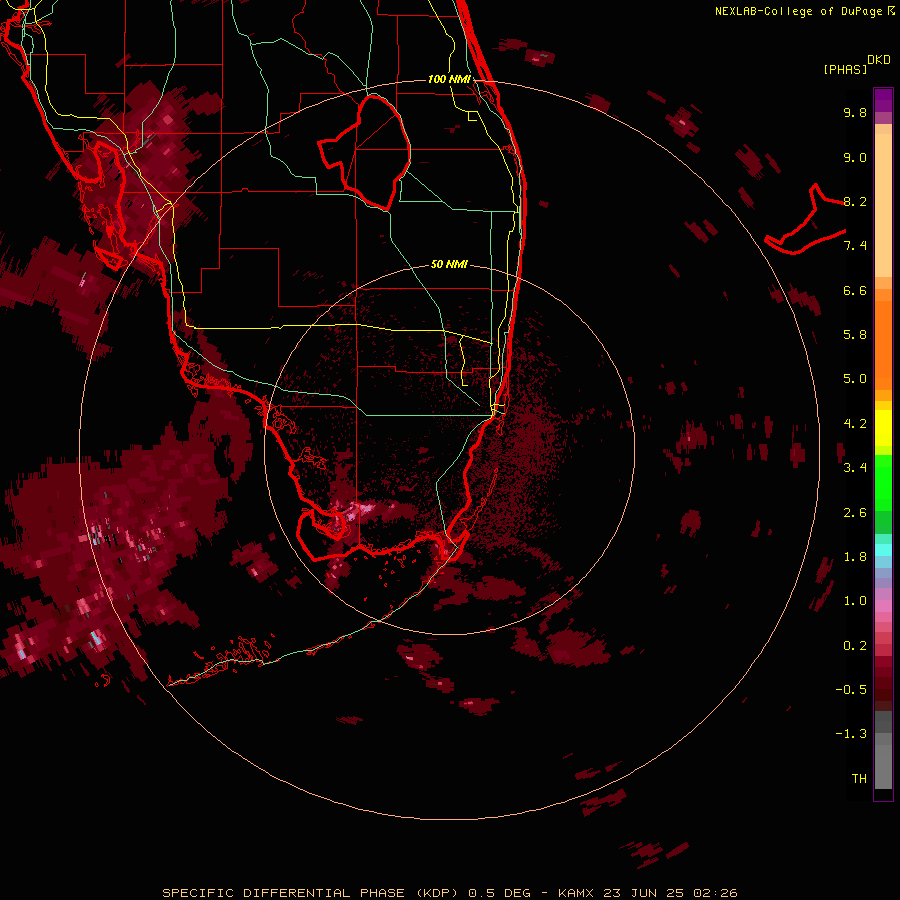Pick the purple segment atop the color bar
Viewport: 900px width, 900px height.
[x=883, y=100]
